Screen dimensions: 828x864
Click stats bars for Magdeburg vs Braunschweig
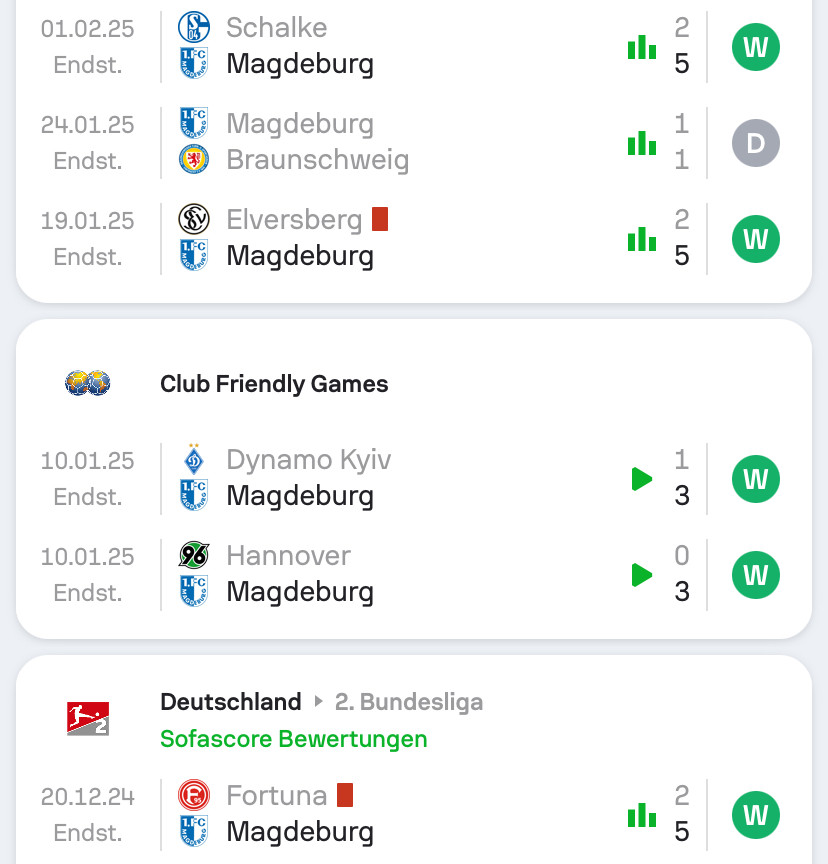(641, 143)
